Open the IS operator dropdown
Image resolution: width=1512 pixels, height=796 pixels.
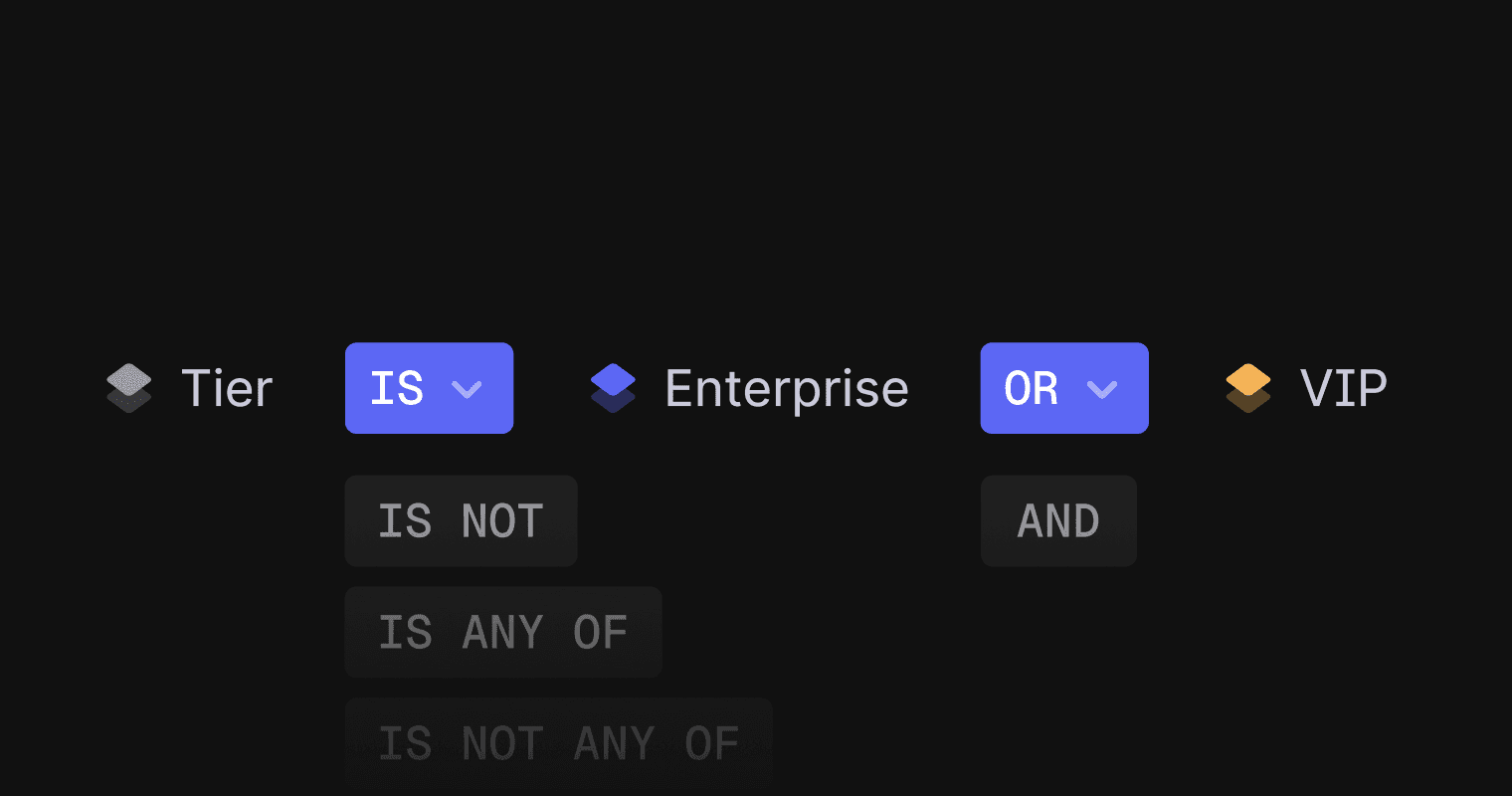(429, 388)
